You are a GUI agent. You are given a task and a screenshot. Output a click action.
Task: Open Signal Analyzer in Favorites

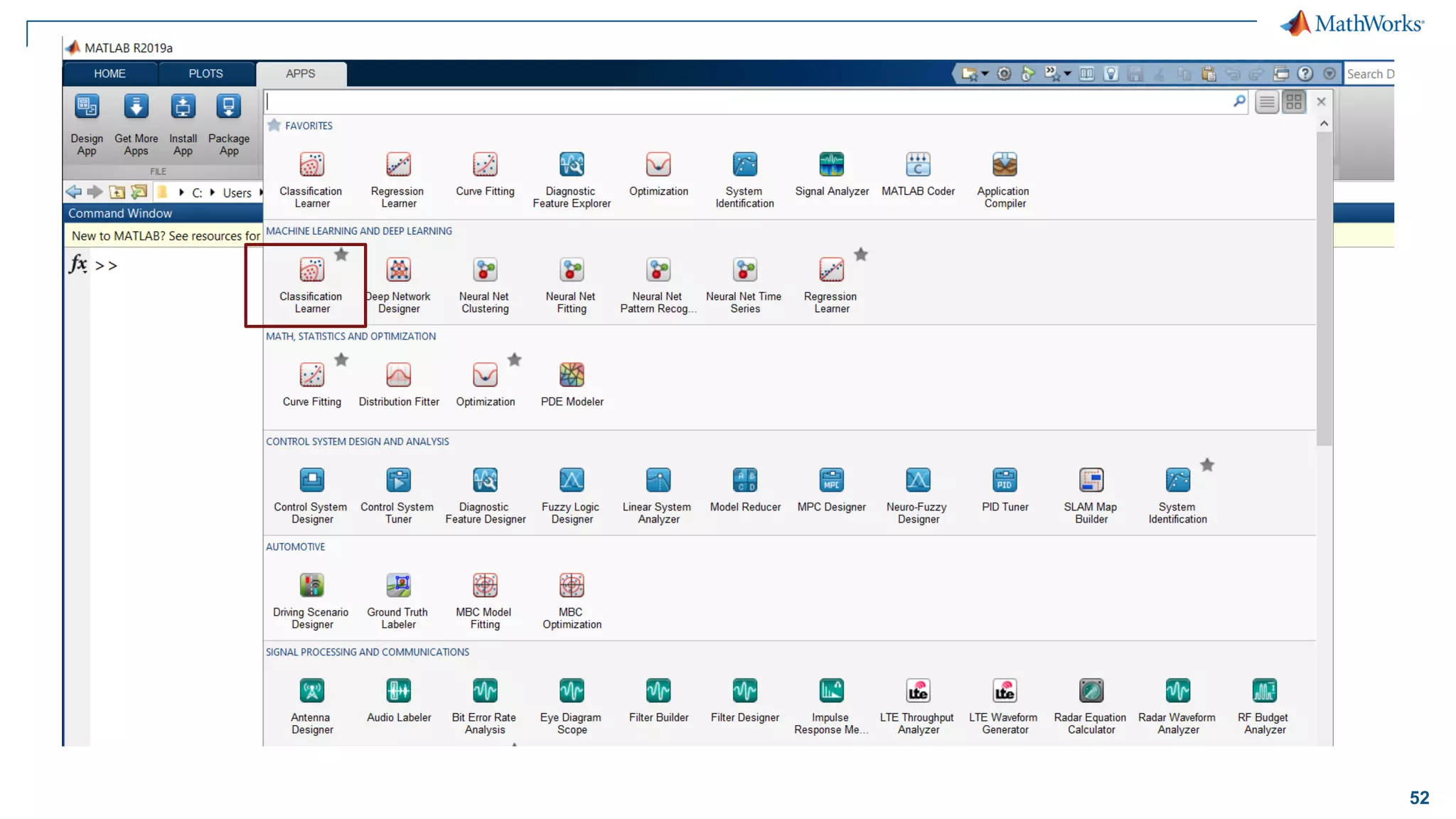tap(831, 165)
